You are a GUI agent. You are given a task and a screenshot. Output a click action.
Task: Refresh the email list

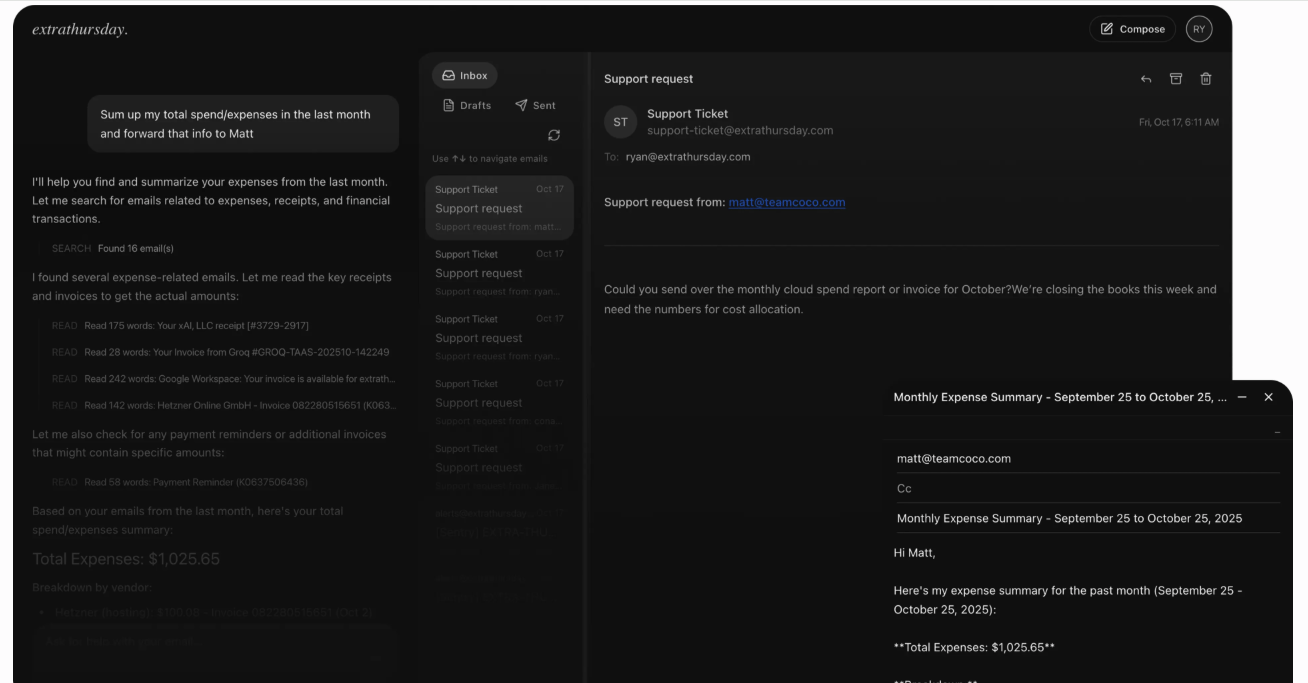pos(554,135)
